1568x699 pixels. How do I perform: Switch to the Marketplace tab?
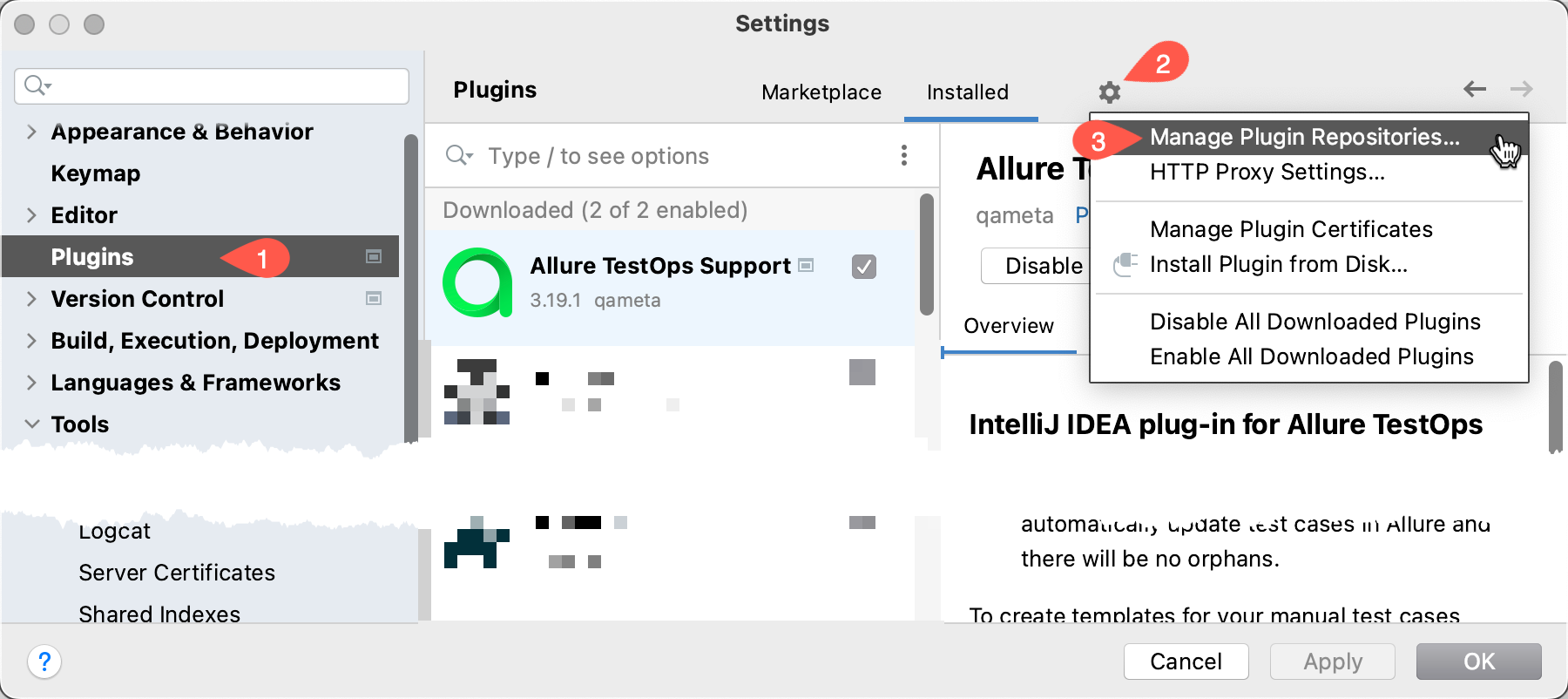820,92
